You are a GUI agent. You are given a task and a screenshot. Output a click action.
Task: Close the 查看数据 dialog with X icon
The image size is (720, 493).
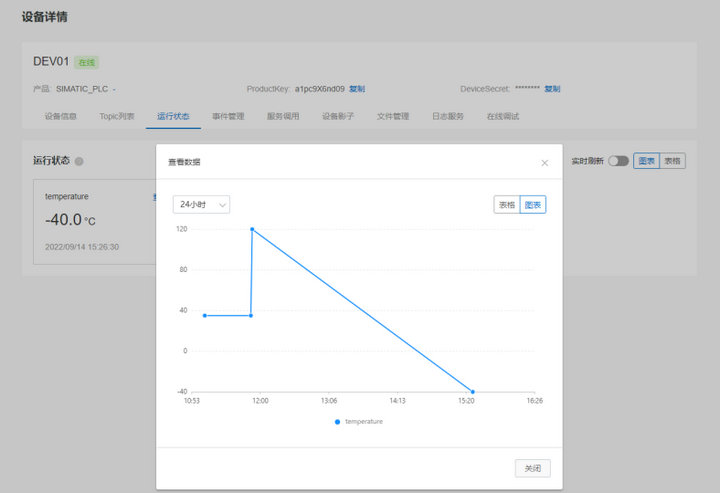(x=544, y=162)
